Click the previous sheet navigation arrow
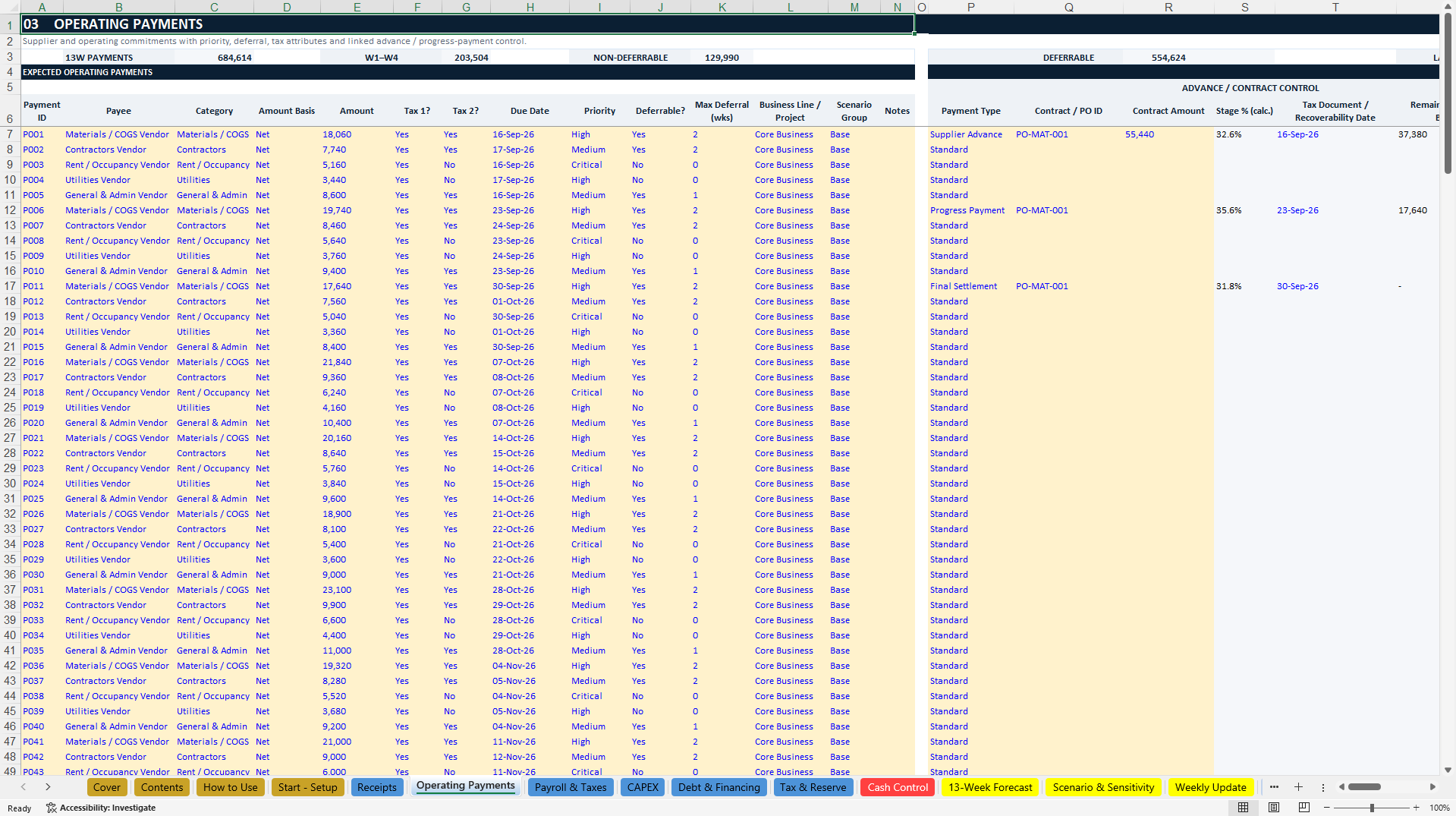The height and width of the screenshot is (816, 1456). 24,787
